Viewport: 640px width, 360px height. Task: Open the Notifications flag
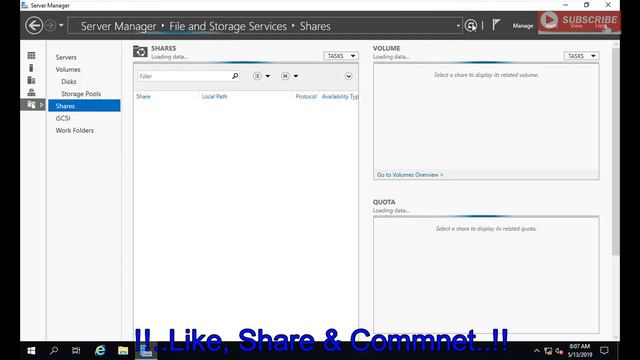[x=496, y=25]
